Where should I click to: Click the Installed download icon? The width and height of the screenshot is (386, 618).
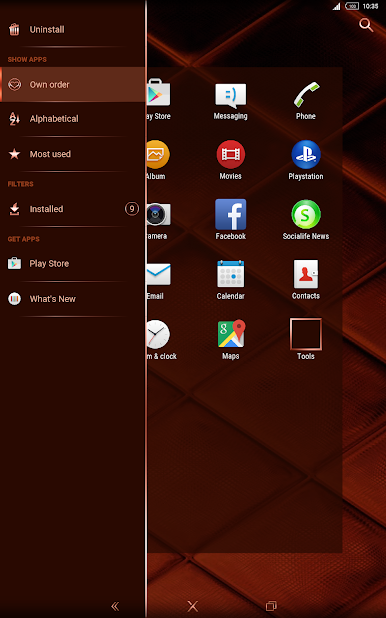(x=14, y=209)
